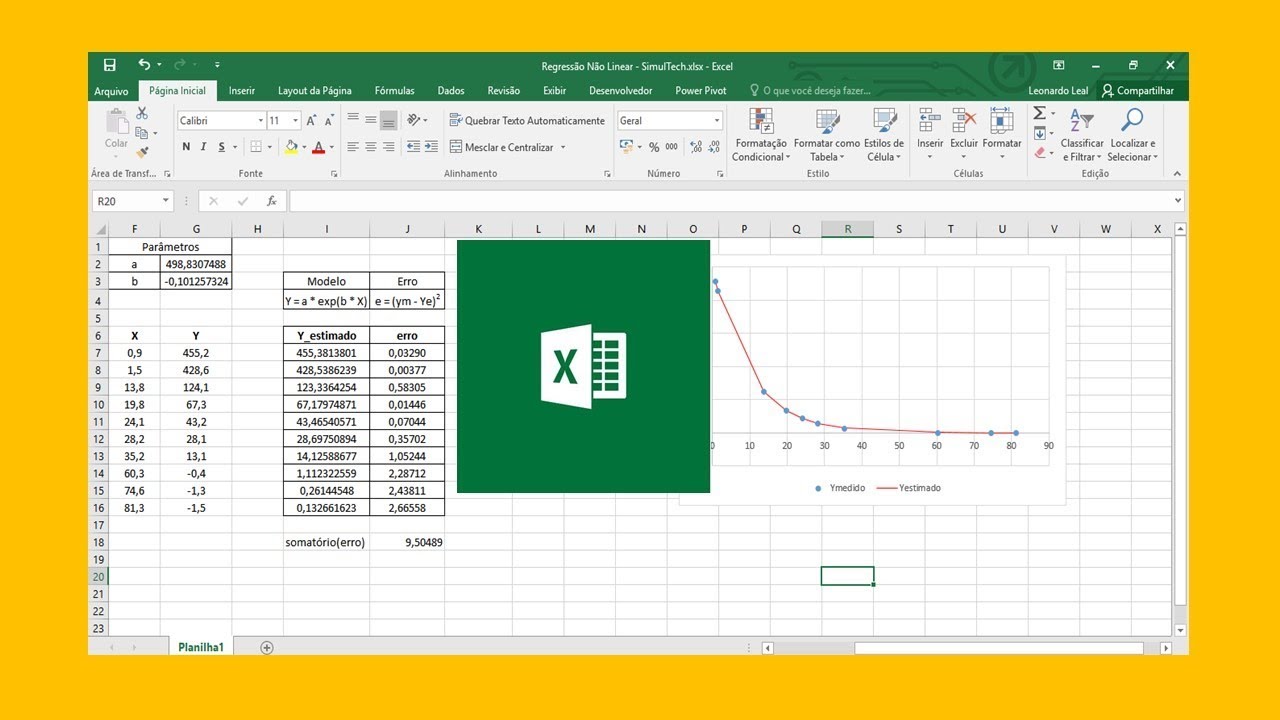This screenshot has width=1280, height=720.
Task: Undo the last action
Action: coord(144,65)
